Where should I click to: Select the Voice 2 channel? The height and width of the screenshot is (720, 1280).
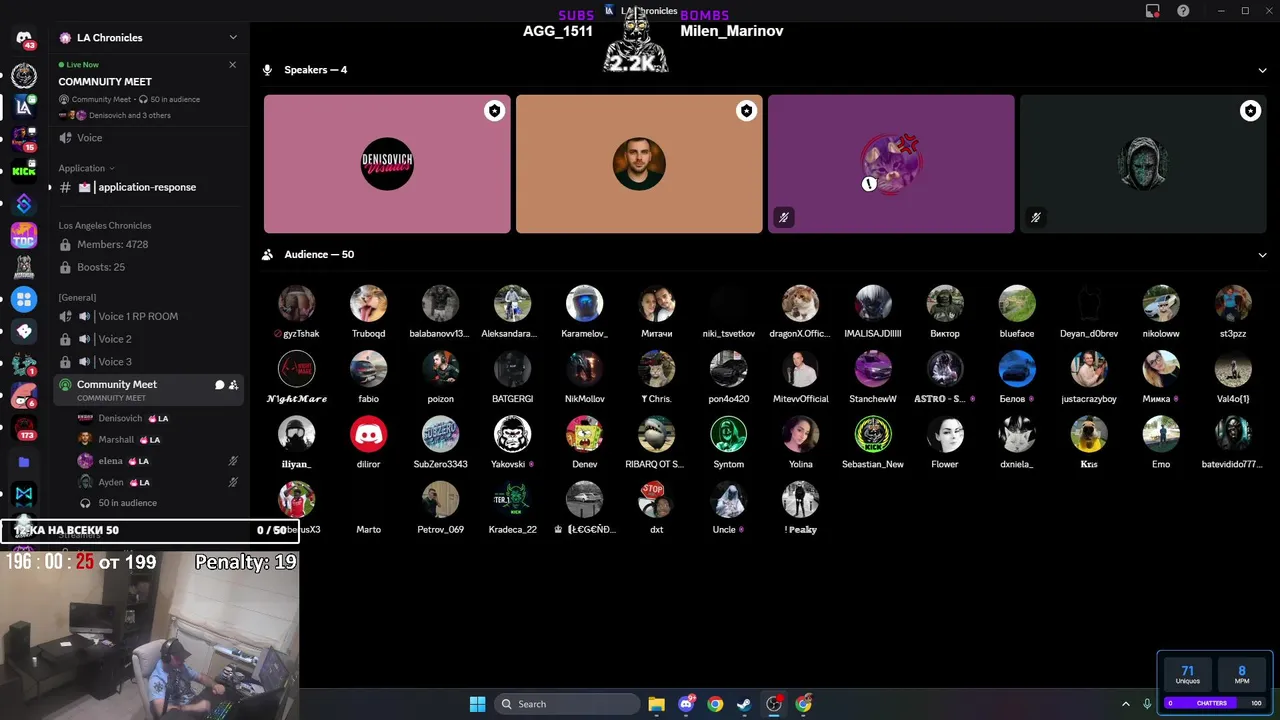tap(148, 339)
